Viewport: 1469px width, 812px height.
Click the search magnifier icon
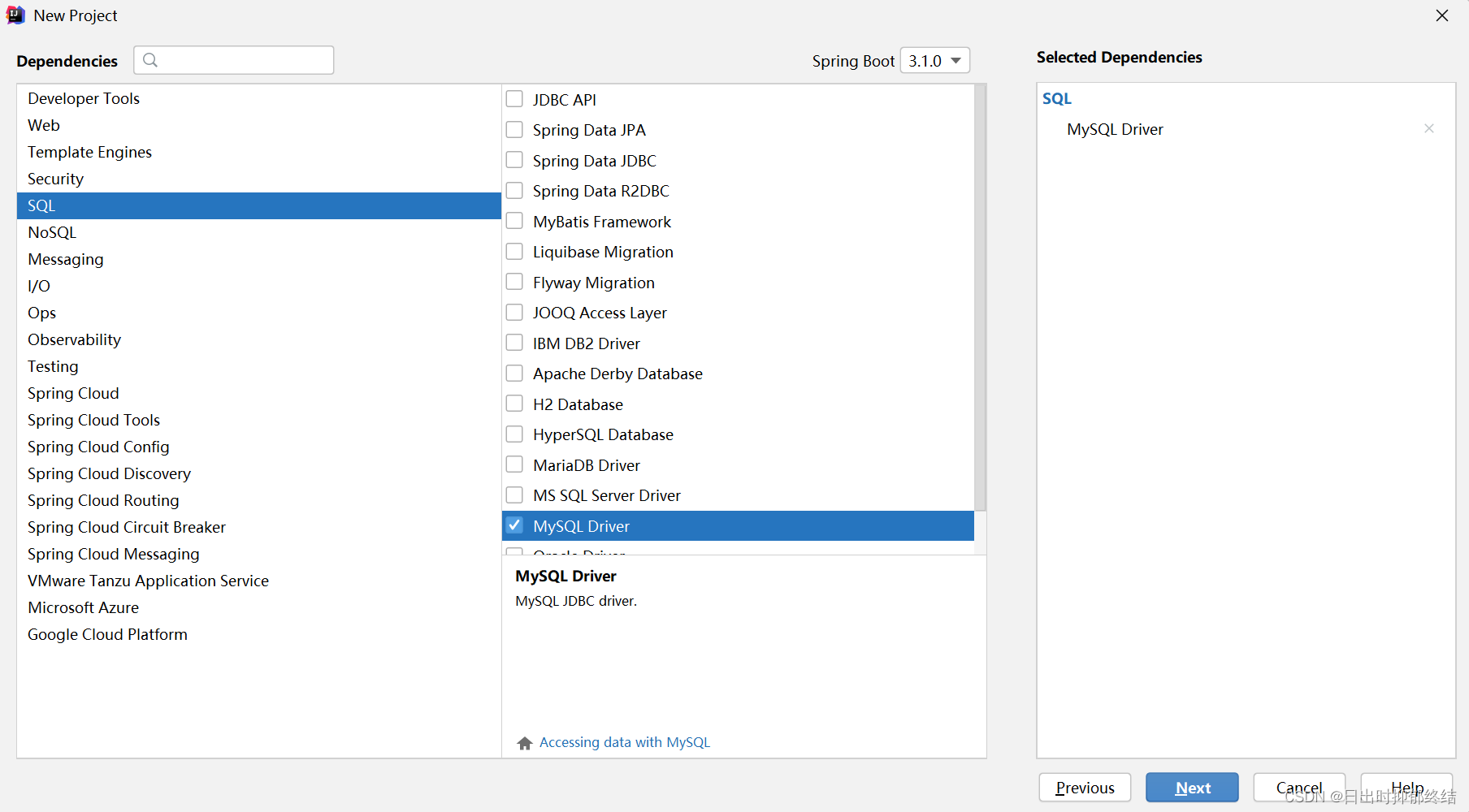coord(150,60)
